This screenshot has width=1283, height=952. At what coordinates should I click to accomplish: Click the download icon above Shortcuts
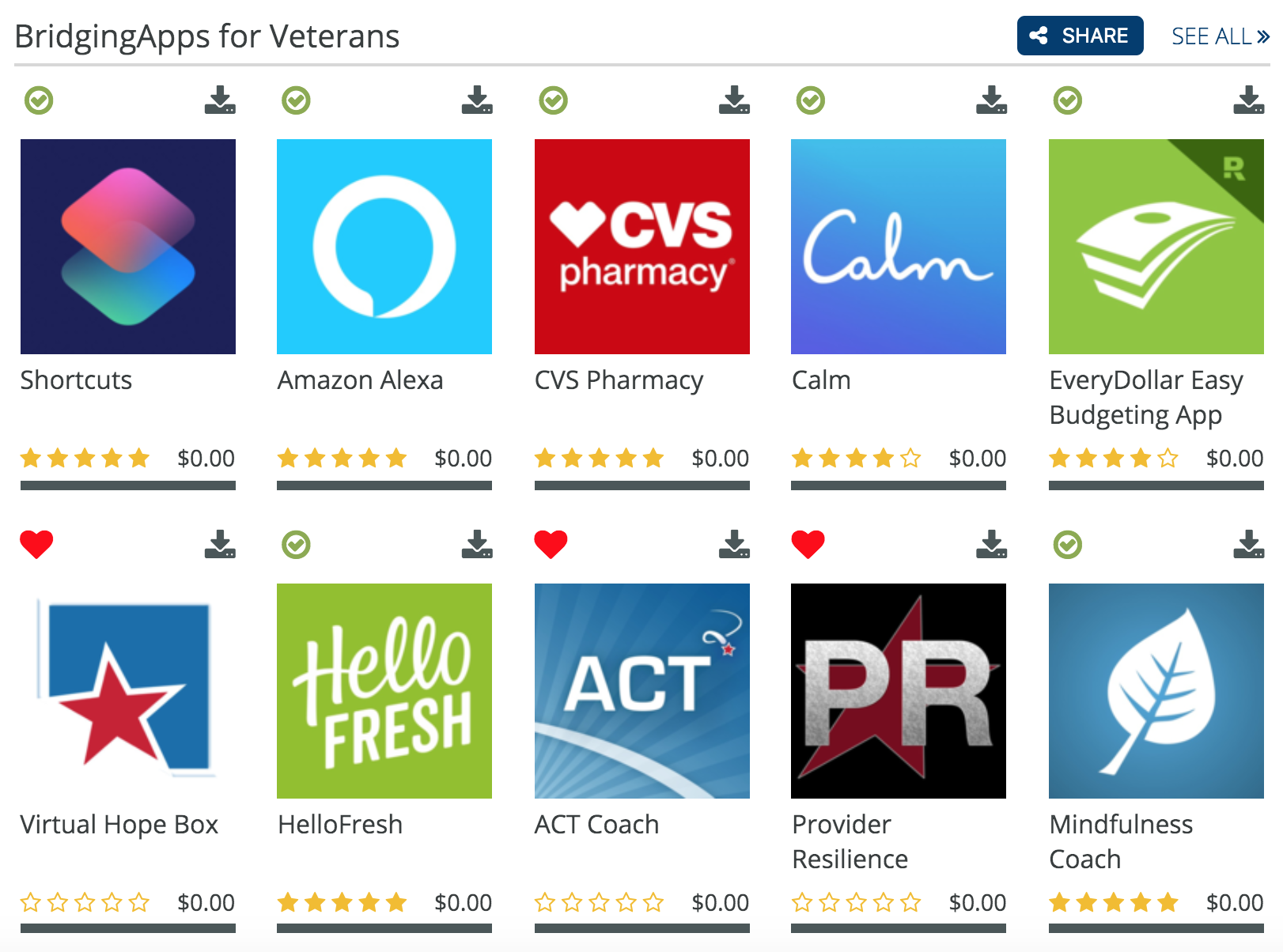pos(221,100)
